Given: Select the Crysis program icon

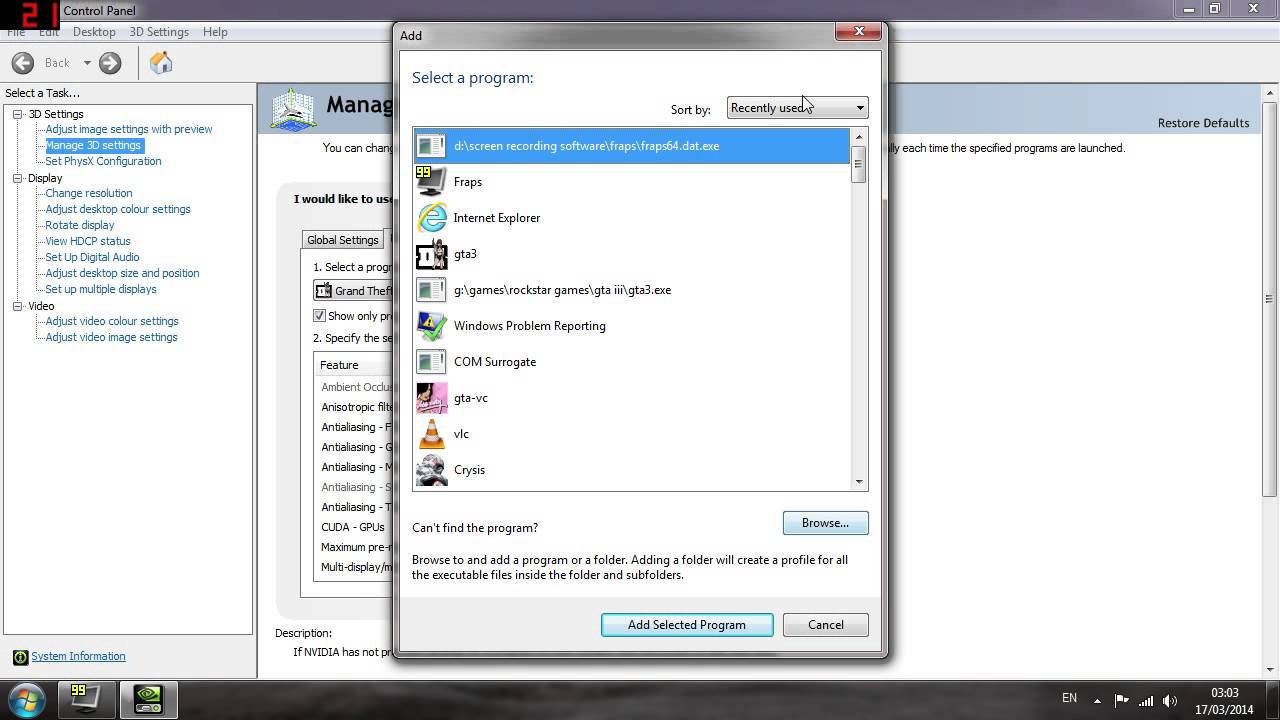Looking at the screenshot, I should 431,470.
